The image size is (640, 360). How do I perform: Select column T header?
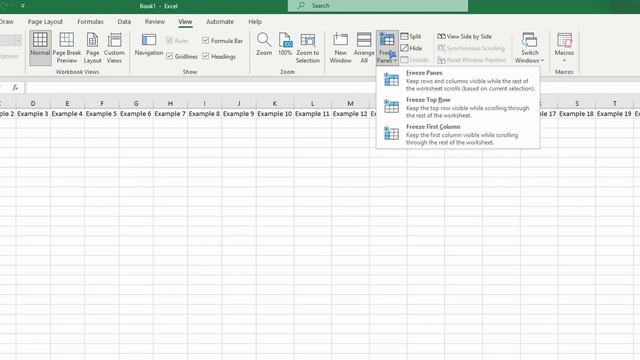(x=614, y=103)
